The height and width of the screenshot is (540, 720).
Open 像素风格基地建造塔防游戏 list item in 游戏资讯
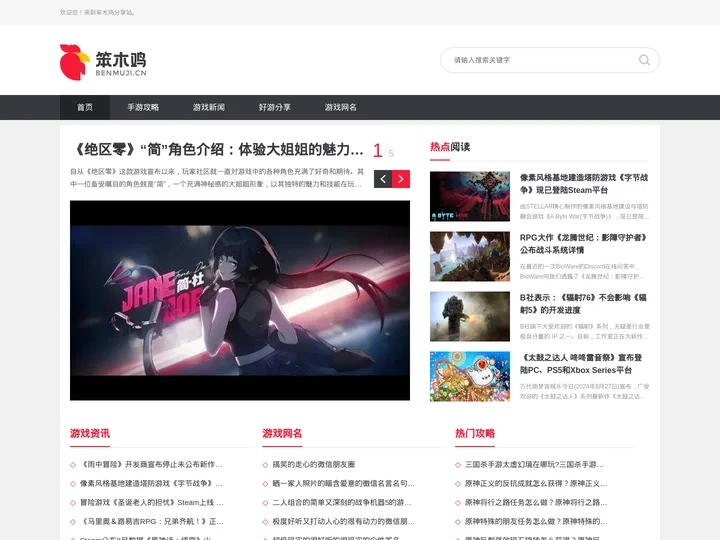point(151,484)
